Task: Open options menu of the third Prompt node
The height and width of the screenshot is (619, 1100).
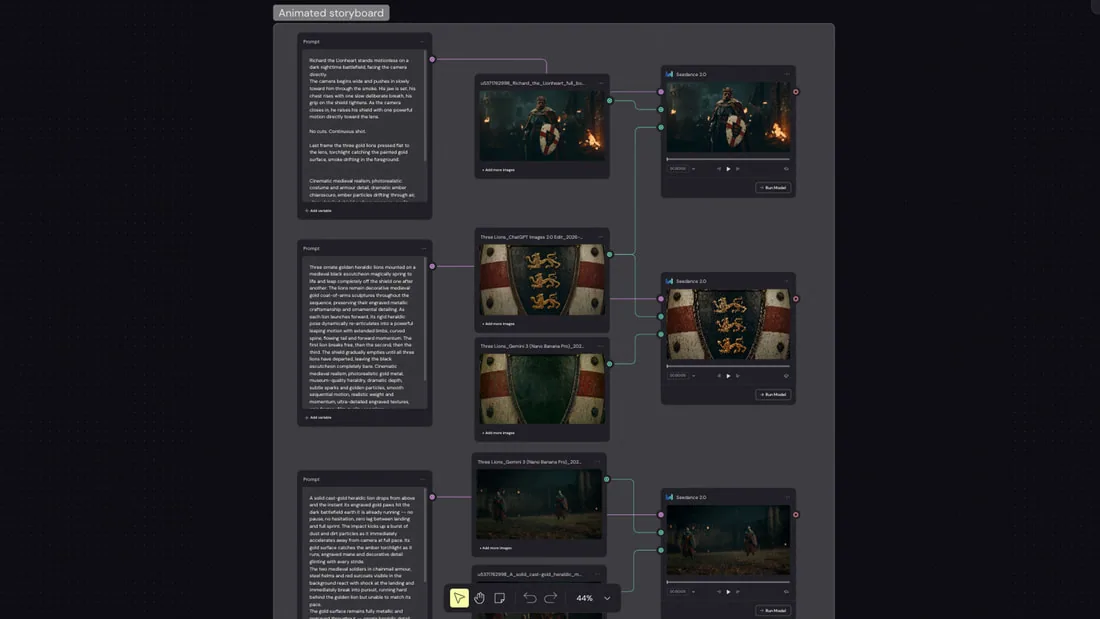Action: (x=422, y=479)
